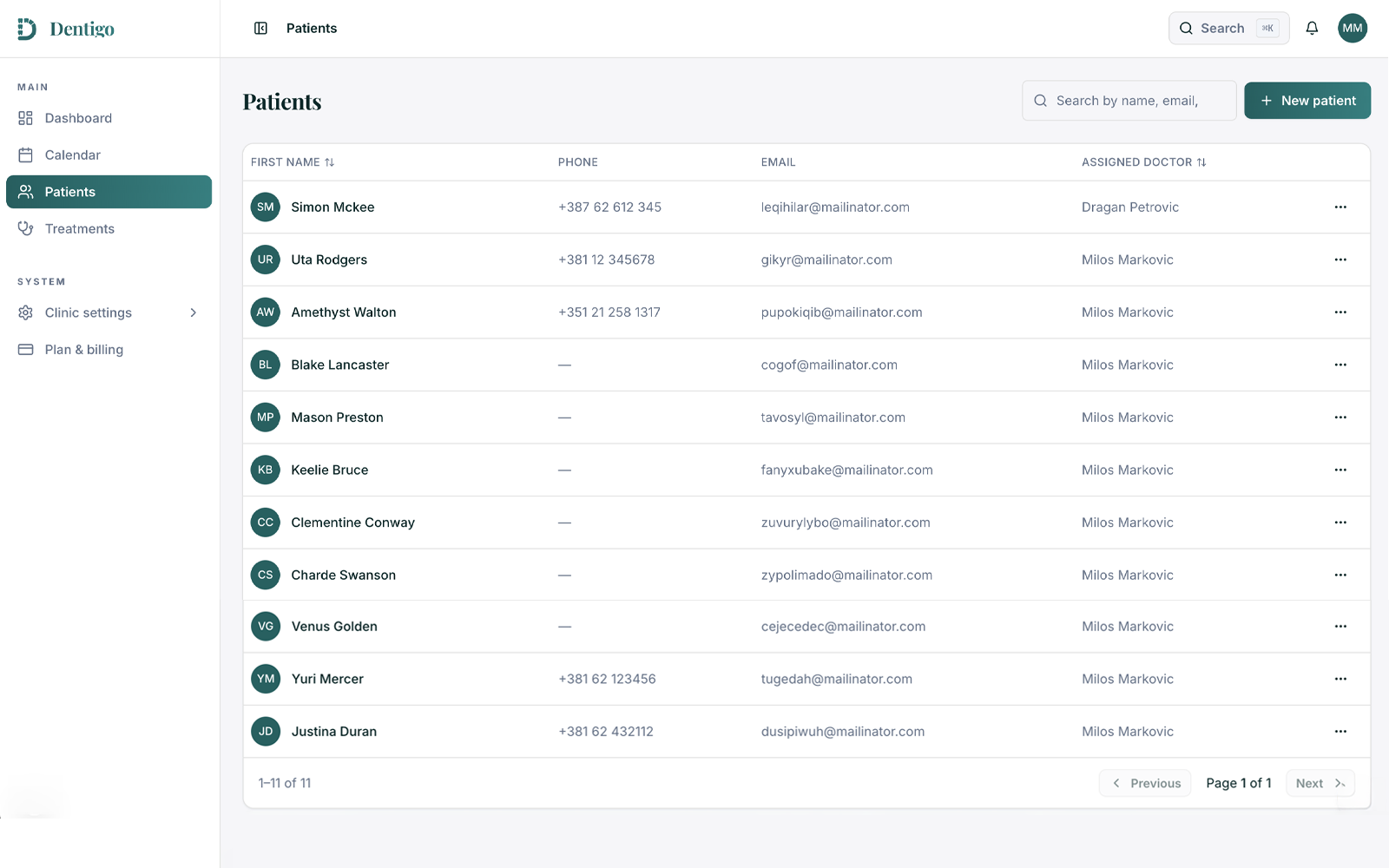Image resolution: width=1389 pixels, height=868 pixels.
Task: Open the MM user avatar menu
Action: [x=1352, y=28]
